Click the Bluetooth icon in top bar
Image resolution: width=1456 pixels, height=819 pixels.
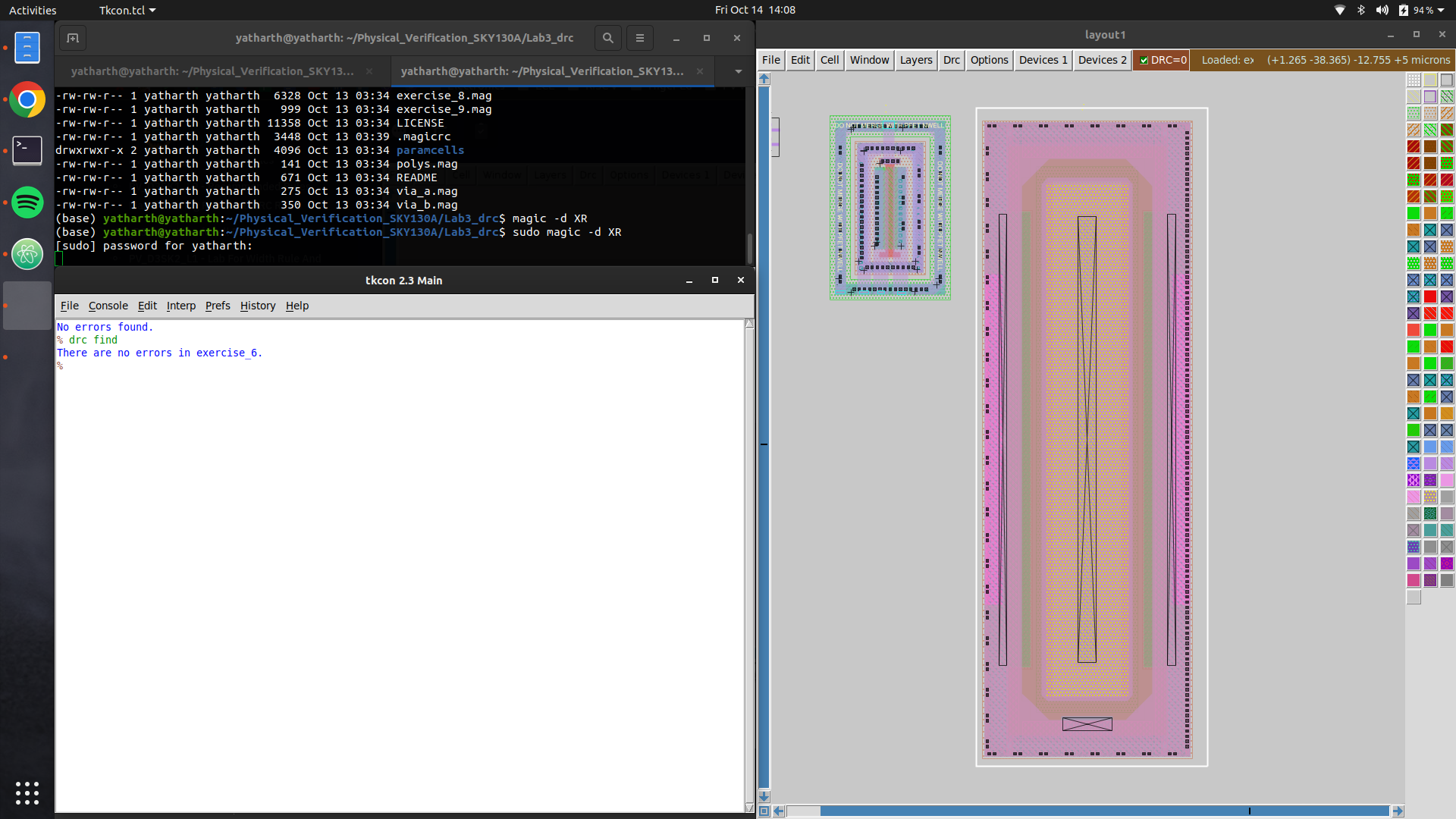click(x=1361, y=10)
